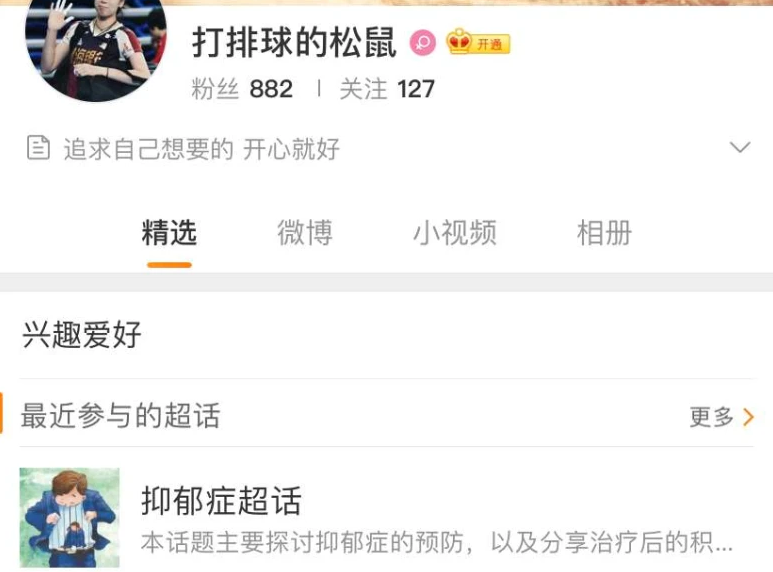Image resolution: width=773 pixels, height=572 pixels.
Task: Open the 抑郁症超话 cover thumbnail
Action: [x=70, y=517]
